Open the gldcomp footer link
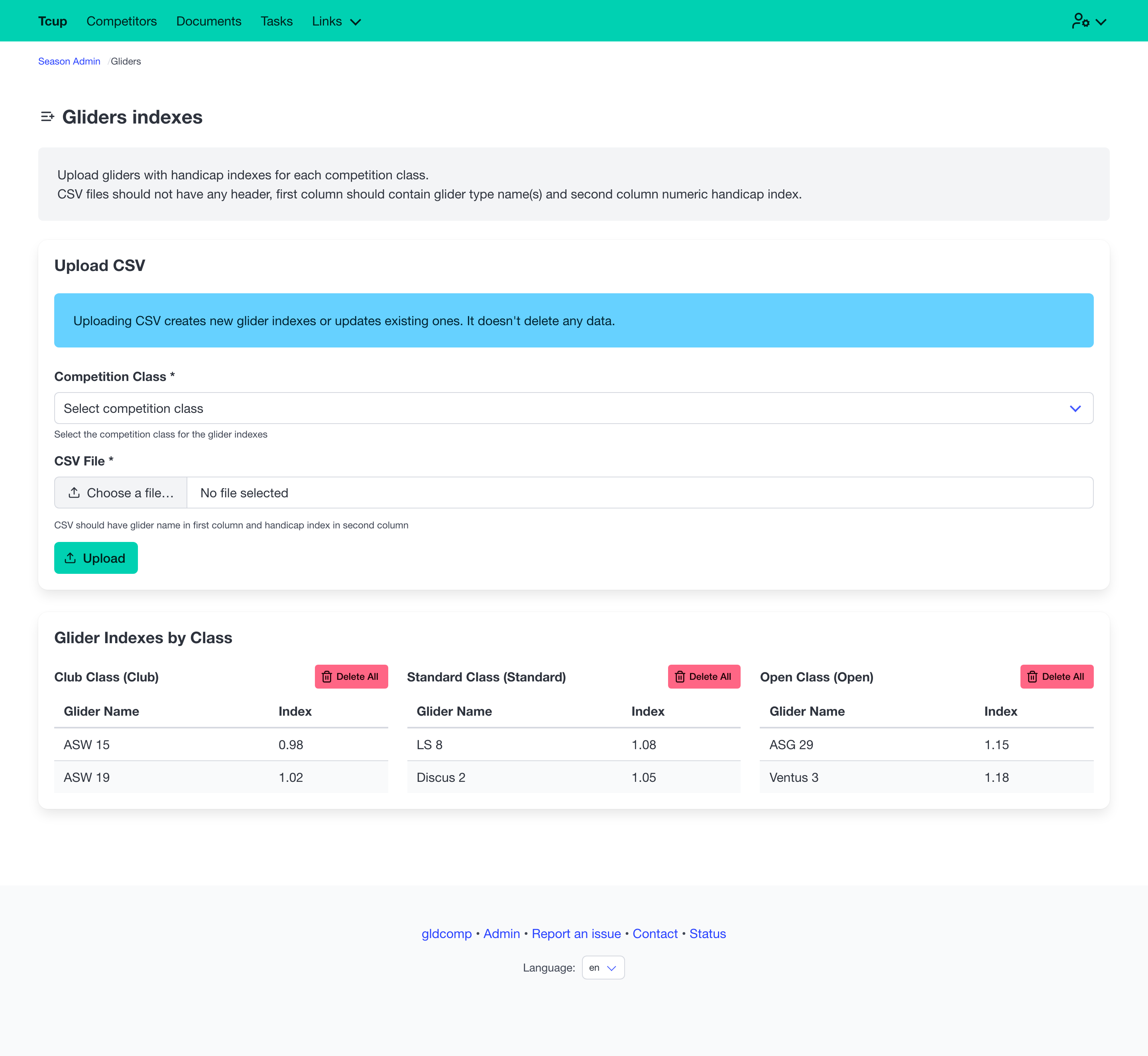 tap(446, 934)
